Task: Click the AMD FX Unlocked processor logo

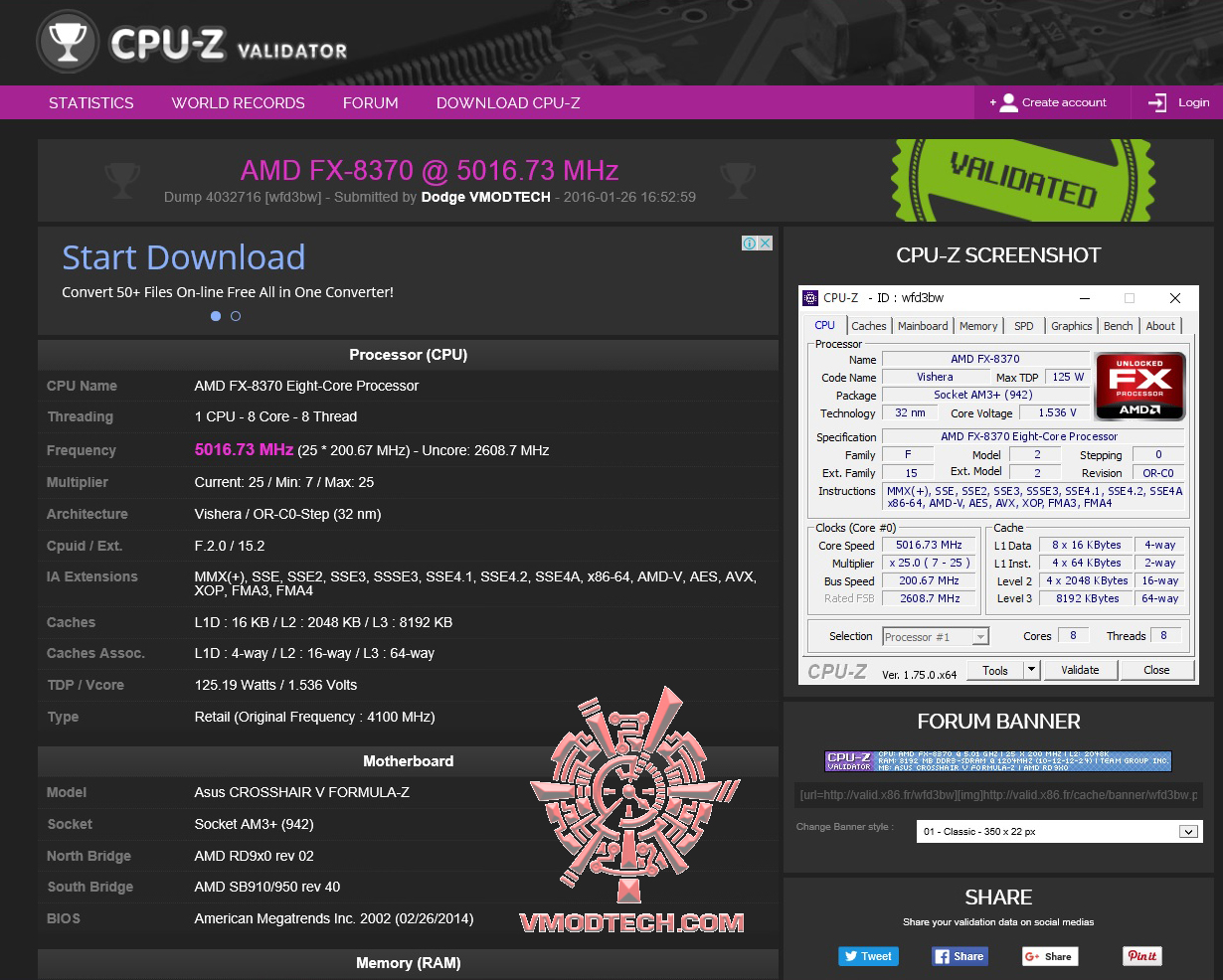Action: [x=1139, y=387]
